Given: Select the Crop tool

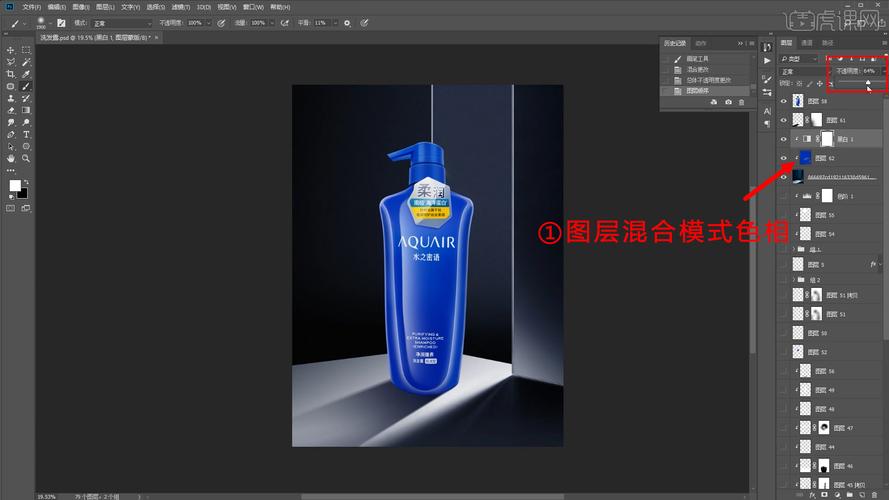Looking at the screenshot, I should [10, 74].
